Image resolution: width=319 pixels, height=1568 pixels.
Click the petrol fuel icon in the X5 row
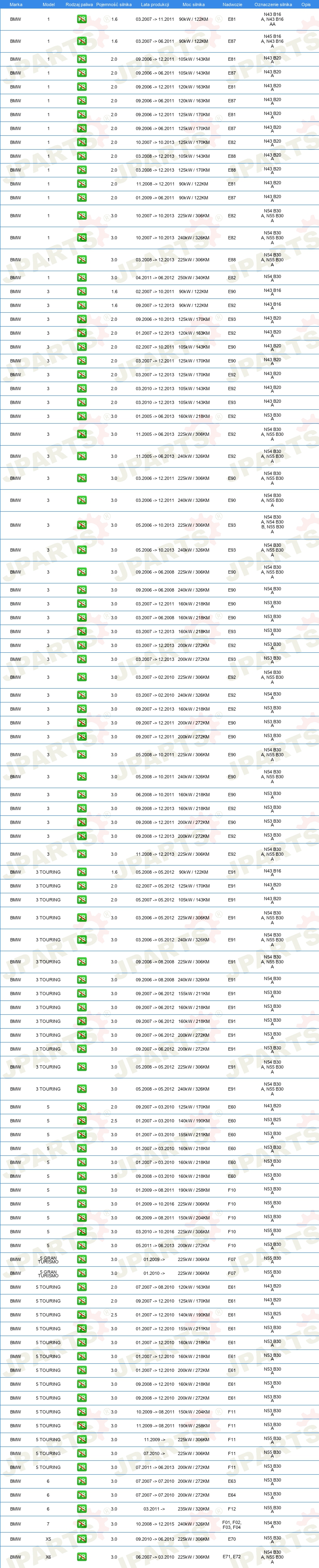[82, 1539]
